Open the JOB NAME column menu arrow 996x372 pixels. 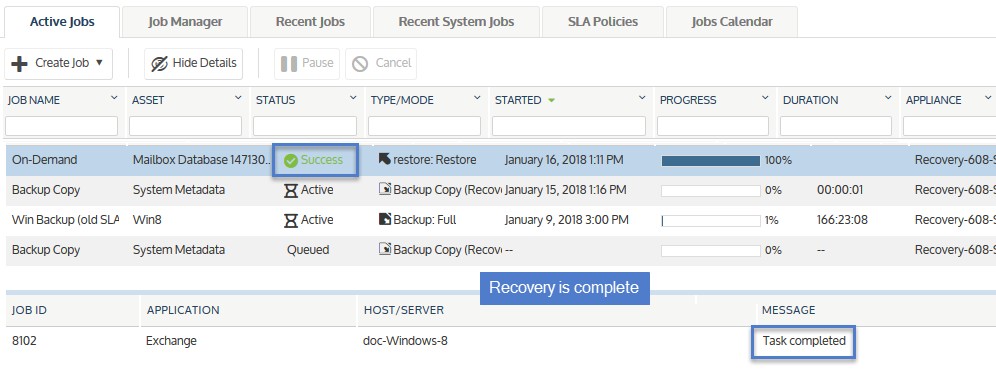114,98
